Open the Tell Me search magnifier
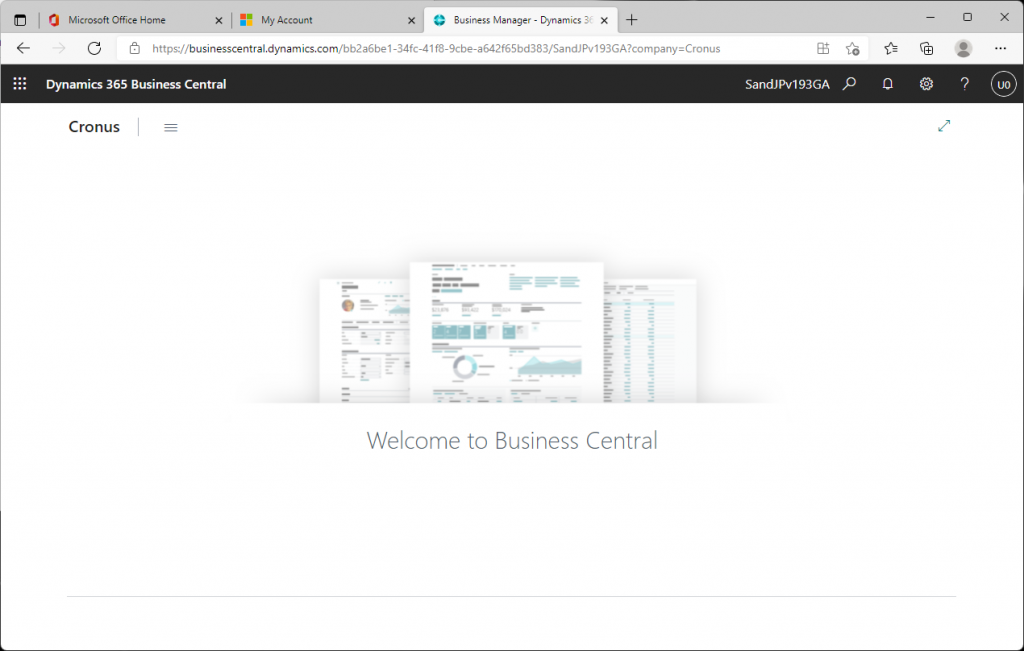This screenshot has width=1024, height=651. click(x=849, y=84)
